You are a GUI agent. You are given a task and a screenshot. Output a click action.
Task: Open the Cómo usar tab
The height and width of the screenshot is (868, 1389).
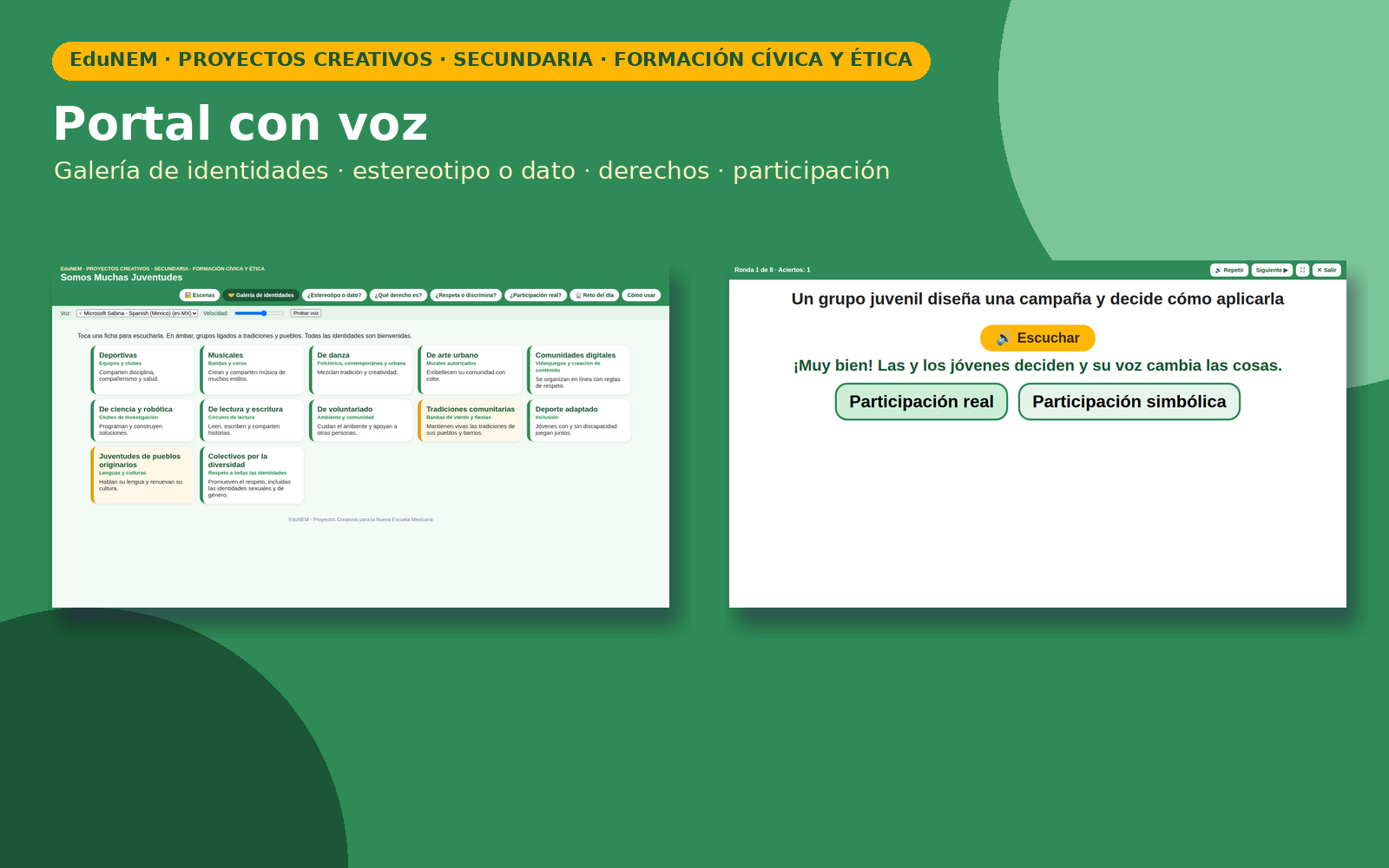642,295
